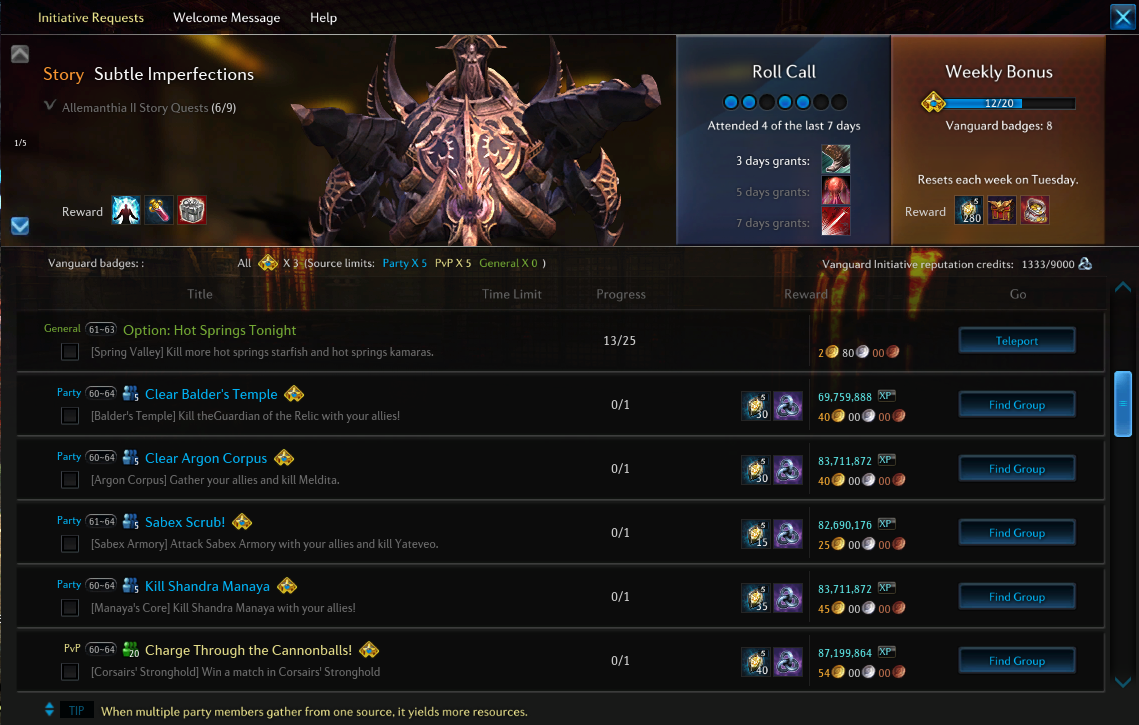Click the request list scroll-down chevron

pyautogui.click(x=1123, y=682)
